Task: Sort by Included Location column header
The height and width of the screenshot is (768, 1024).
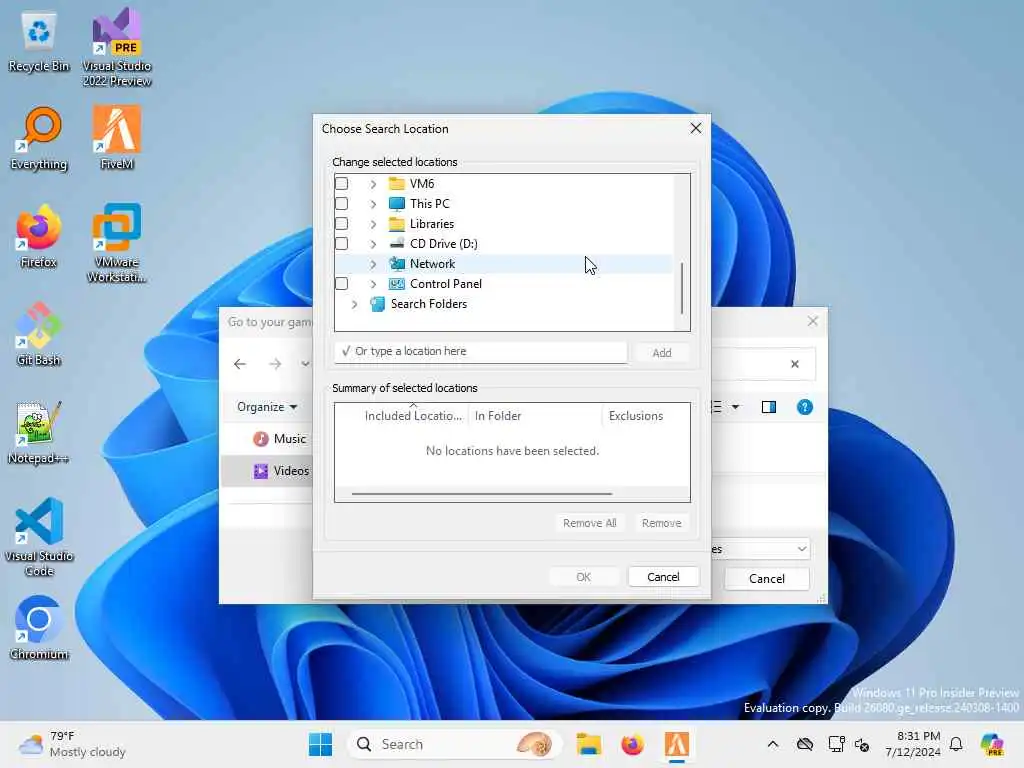Action: coord(413,416)
